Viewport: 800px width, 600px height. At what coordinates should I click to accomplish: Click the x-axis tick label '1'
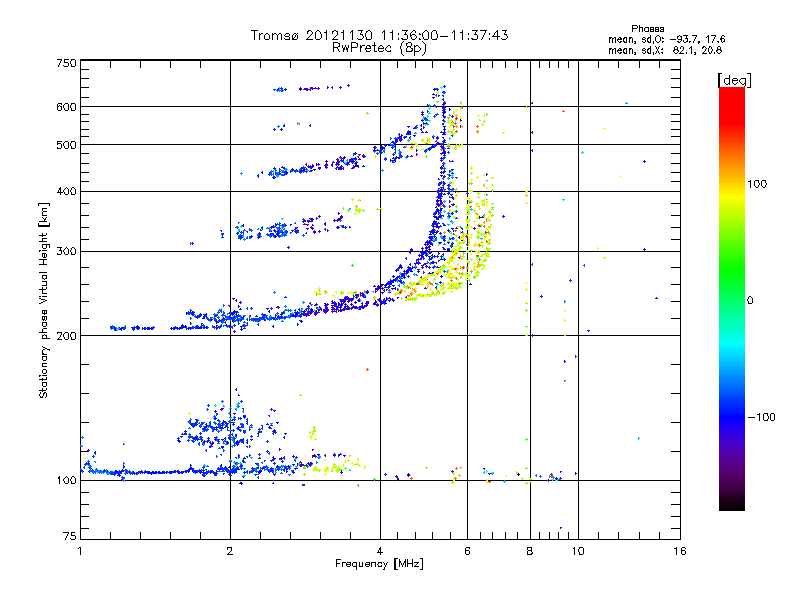80,551
